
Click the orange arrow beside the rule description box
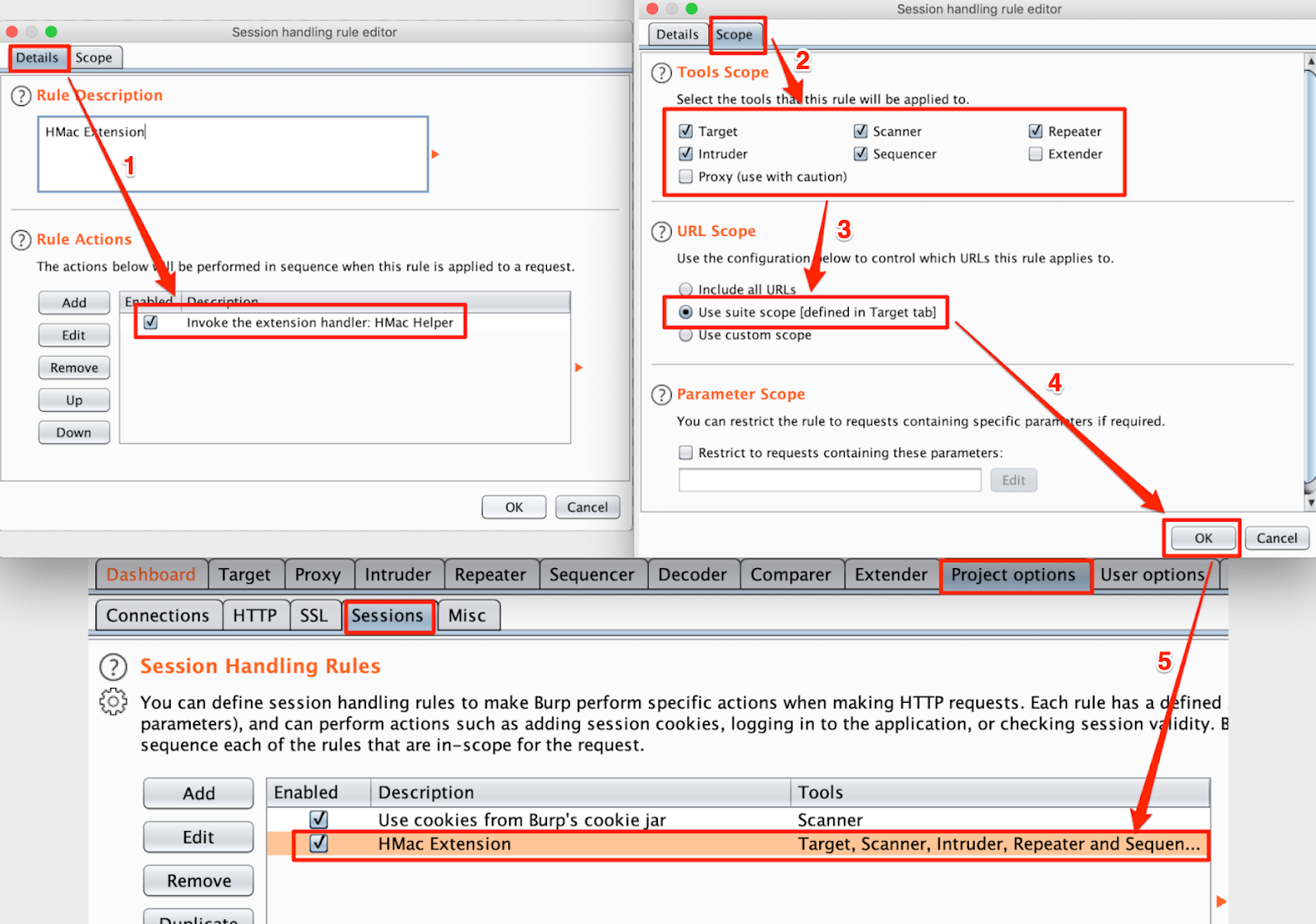point(435,155)
